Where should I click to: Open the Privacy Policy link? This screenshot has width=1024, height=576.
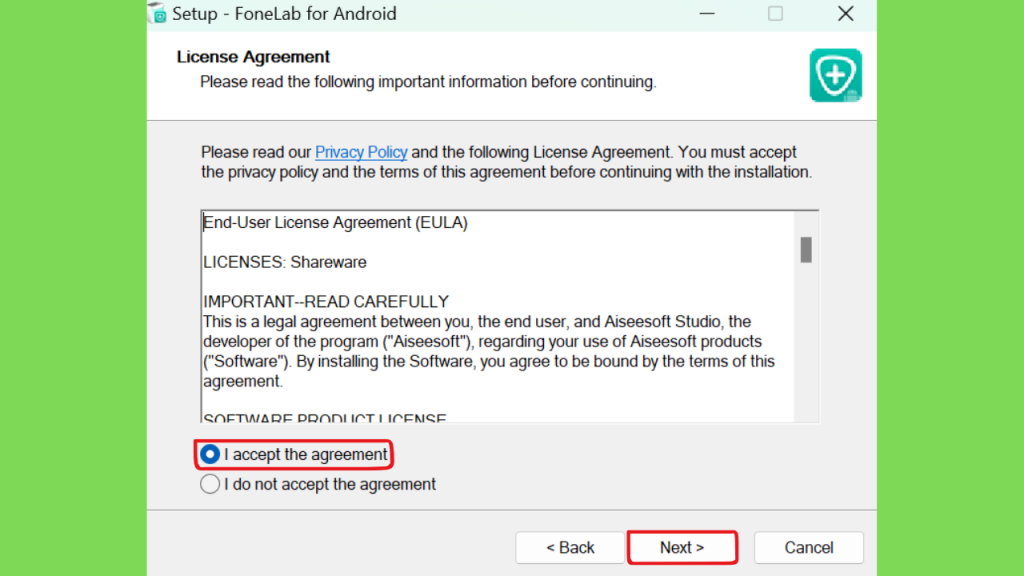[361, 152]
